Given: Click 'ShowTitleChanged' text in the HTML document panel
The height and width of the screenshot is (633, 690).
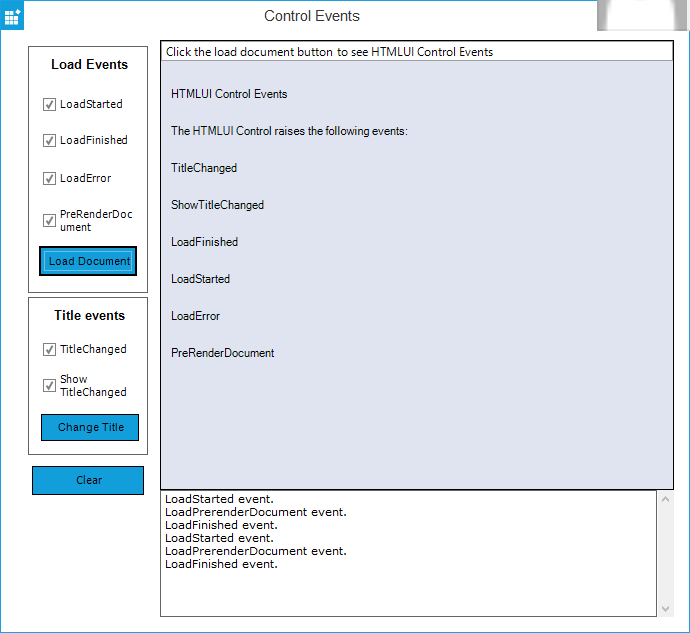Looking at the screenshot, I should (217, 205).
